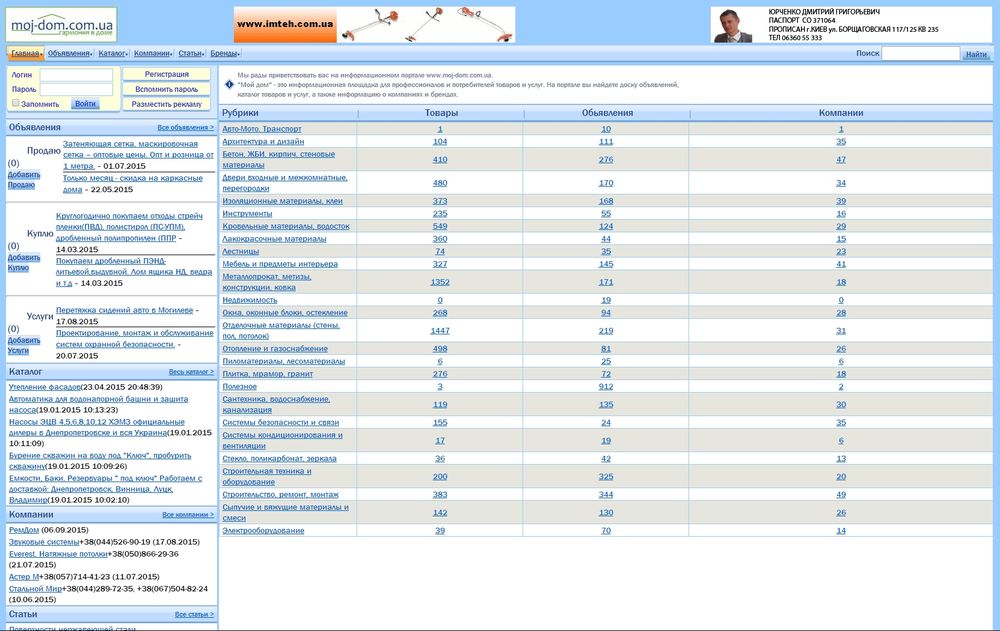Open the Стальной Мир company link

[35, 588]
